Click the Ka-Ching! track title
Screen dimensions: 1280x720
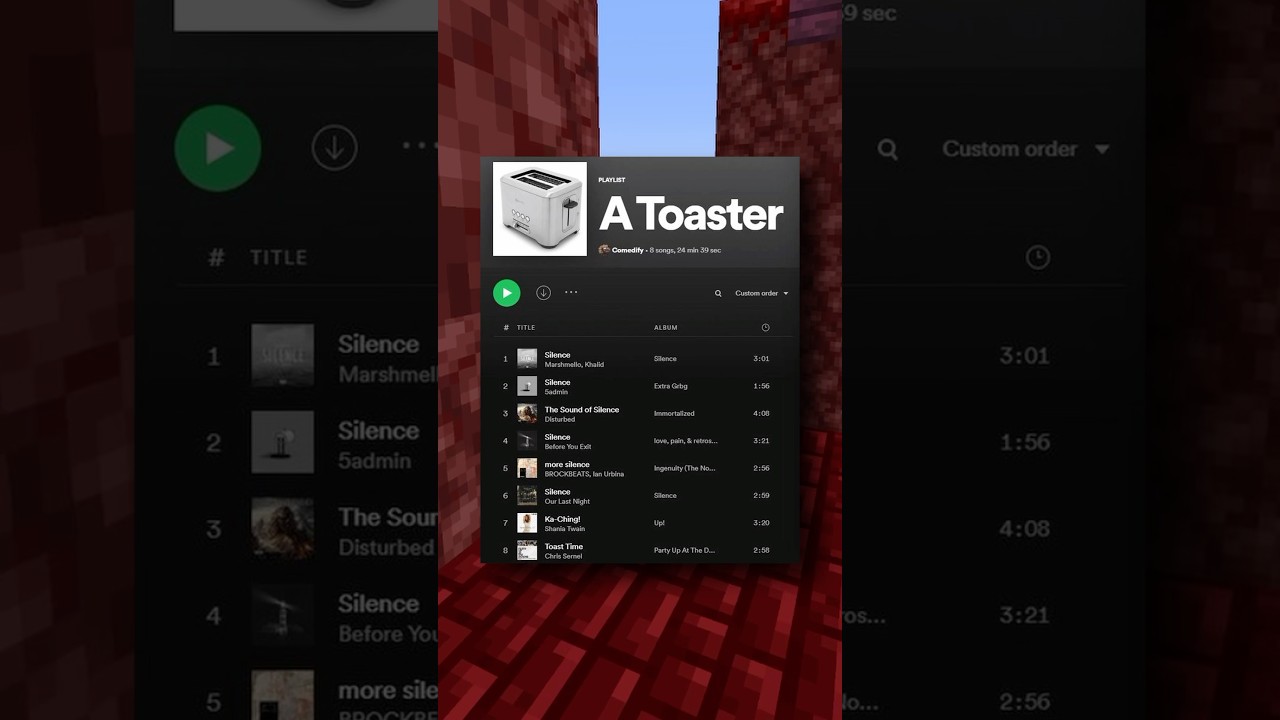coord(562,519)
